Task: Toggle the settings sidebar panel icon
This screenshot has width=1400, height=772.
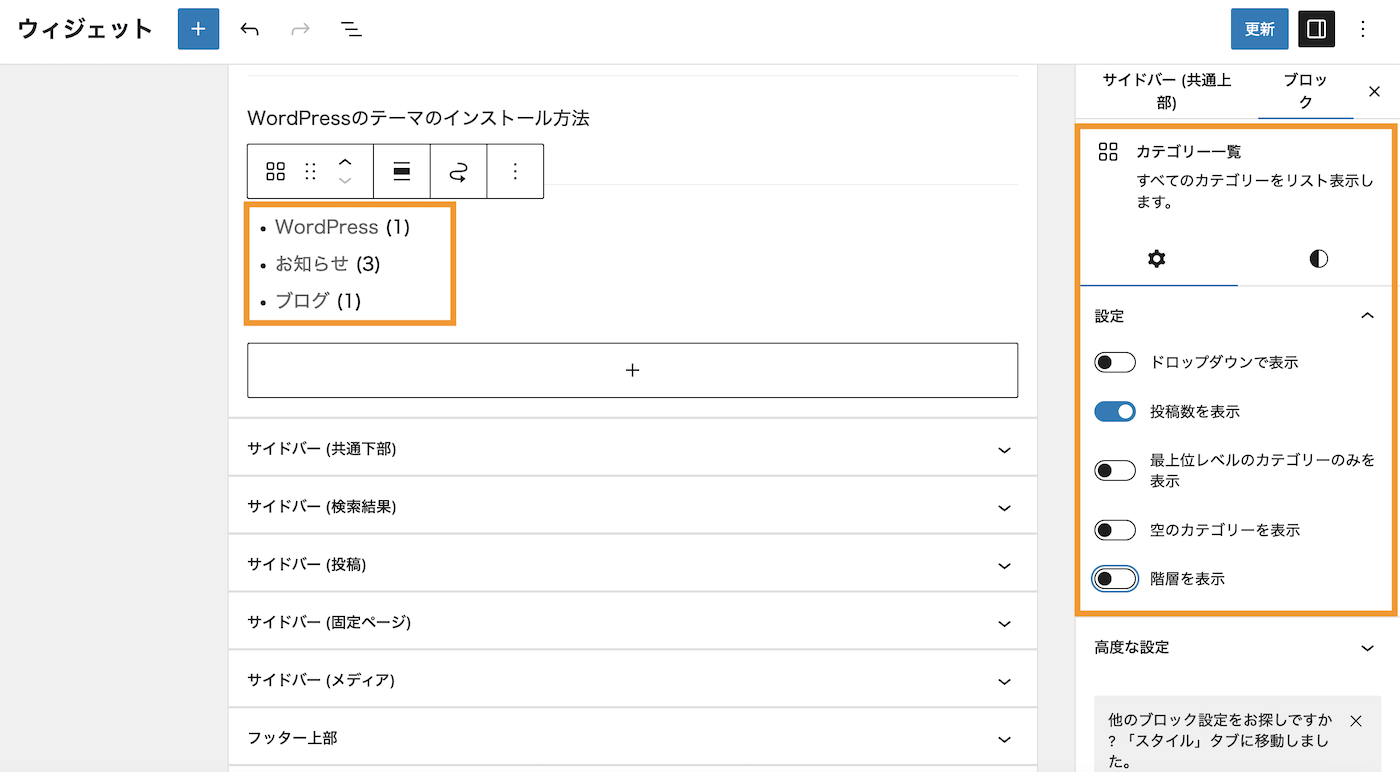Action: click(x=1317, y=29)
